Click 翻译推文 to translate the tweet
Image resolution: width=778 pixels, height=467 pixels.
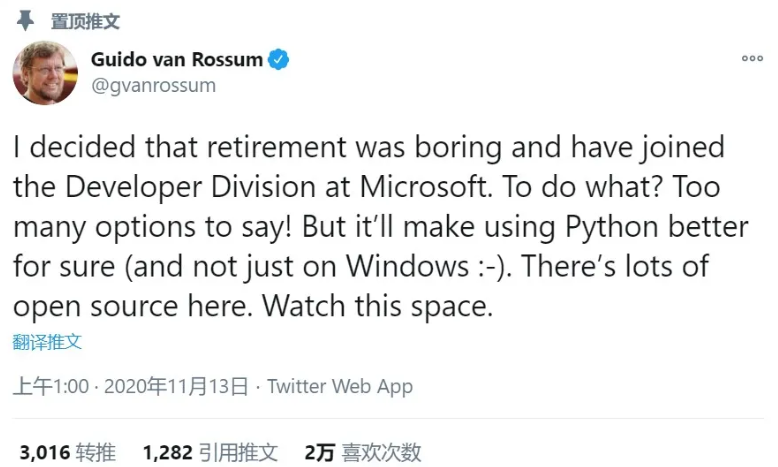(47, 342)
